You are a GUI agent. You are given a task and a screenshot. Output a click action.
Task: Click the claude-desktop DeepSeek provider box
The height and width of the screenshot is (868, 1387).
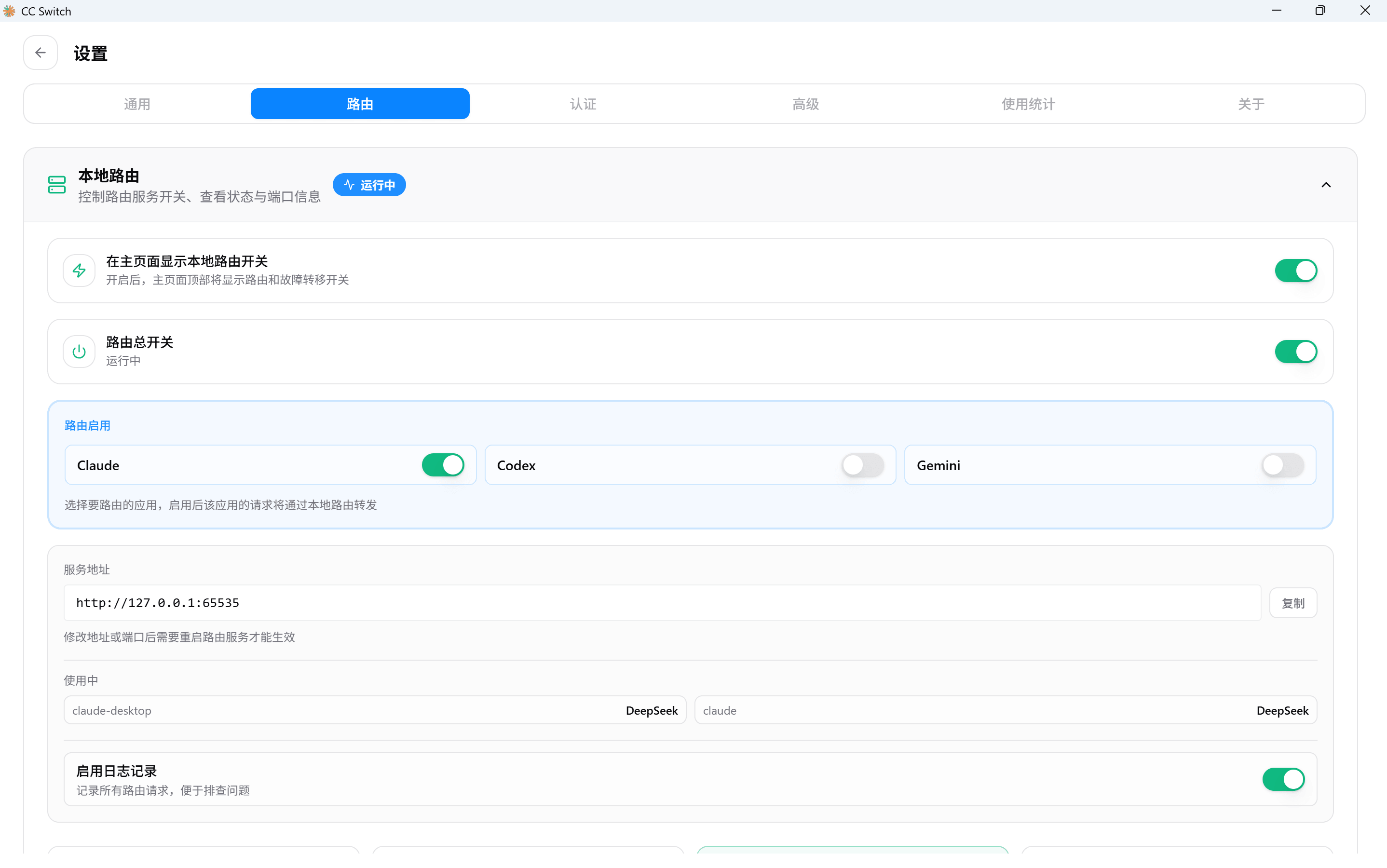[x=375, y=711]
